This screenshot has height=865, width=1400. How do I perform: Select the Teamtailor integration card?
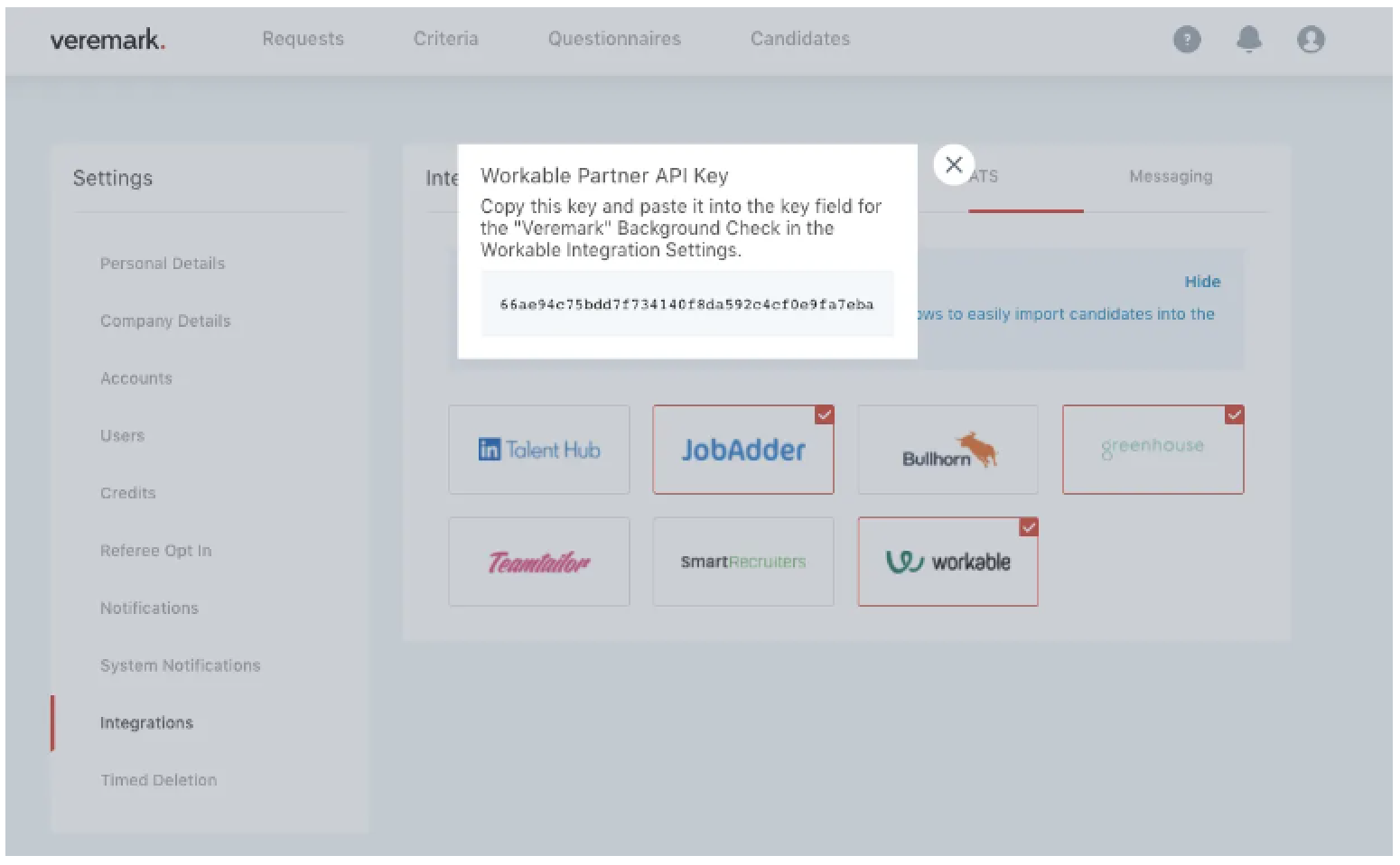coord(539,562)
